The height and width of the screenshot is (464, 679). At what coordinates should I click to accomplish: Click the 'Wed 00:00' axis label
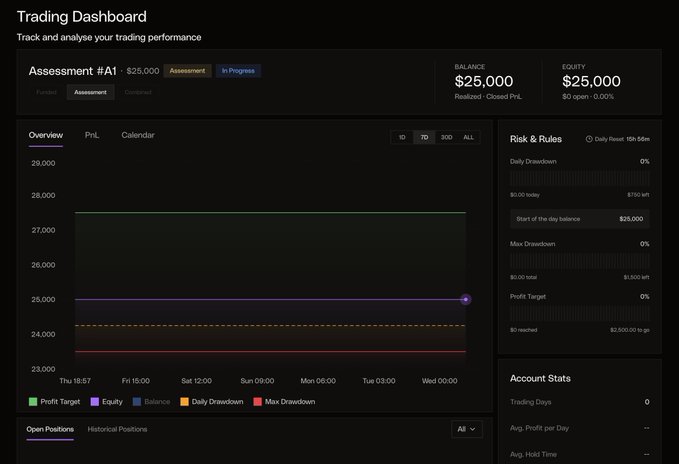[440, 381]
